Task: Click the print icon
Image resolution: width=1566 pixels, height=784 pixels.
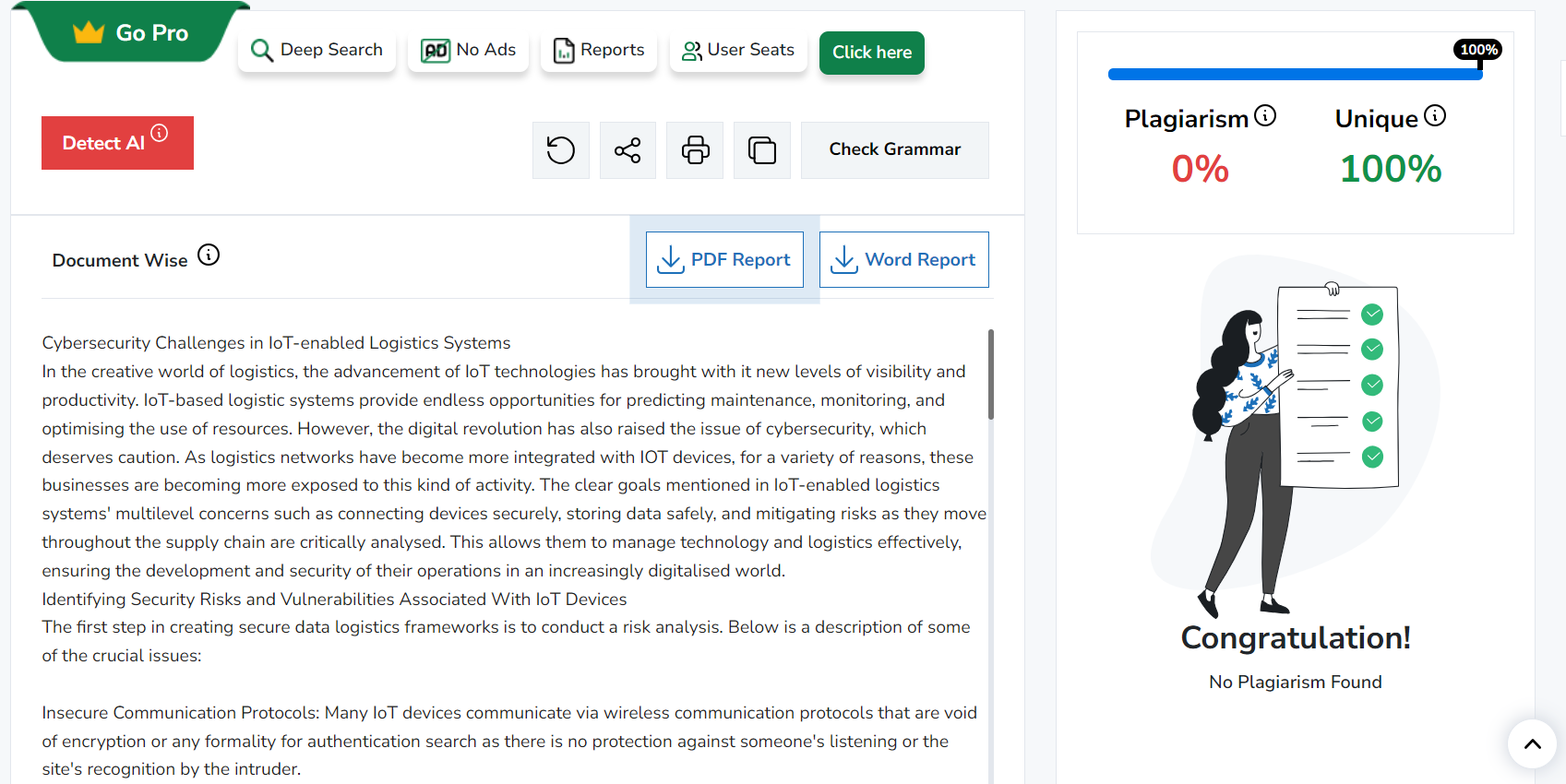Action: pos(695,149)
